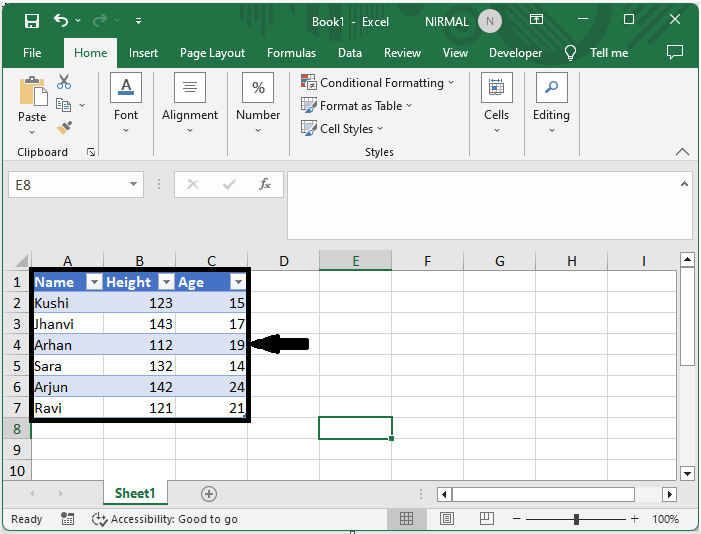
Task: Expand the Number group
Action: click(258, 103)
